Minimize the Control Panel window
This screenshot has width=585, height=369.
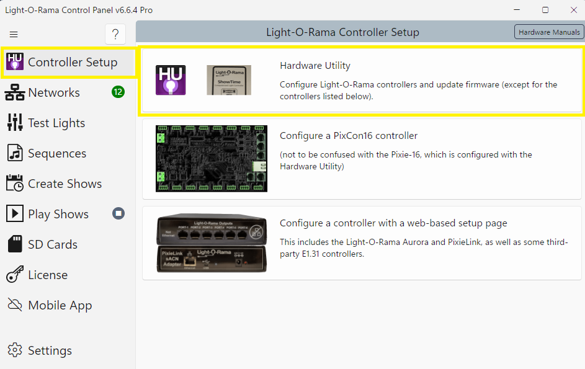[517, 10]
